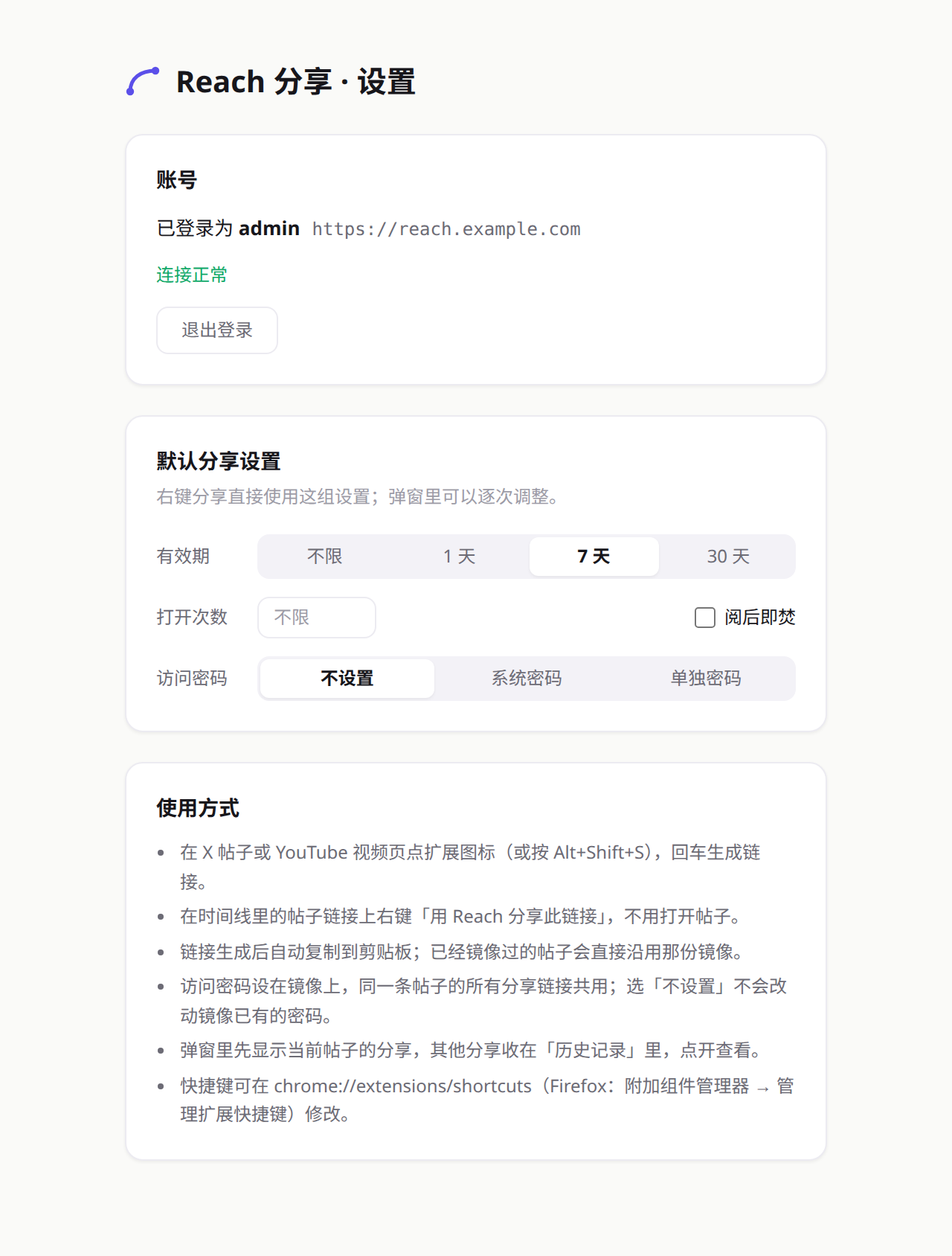Click the 默认分享设置 heading

click(x=219, y=461)
